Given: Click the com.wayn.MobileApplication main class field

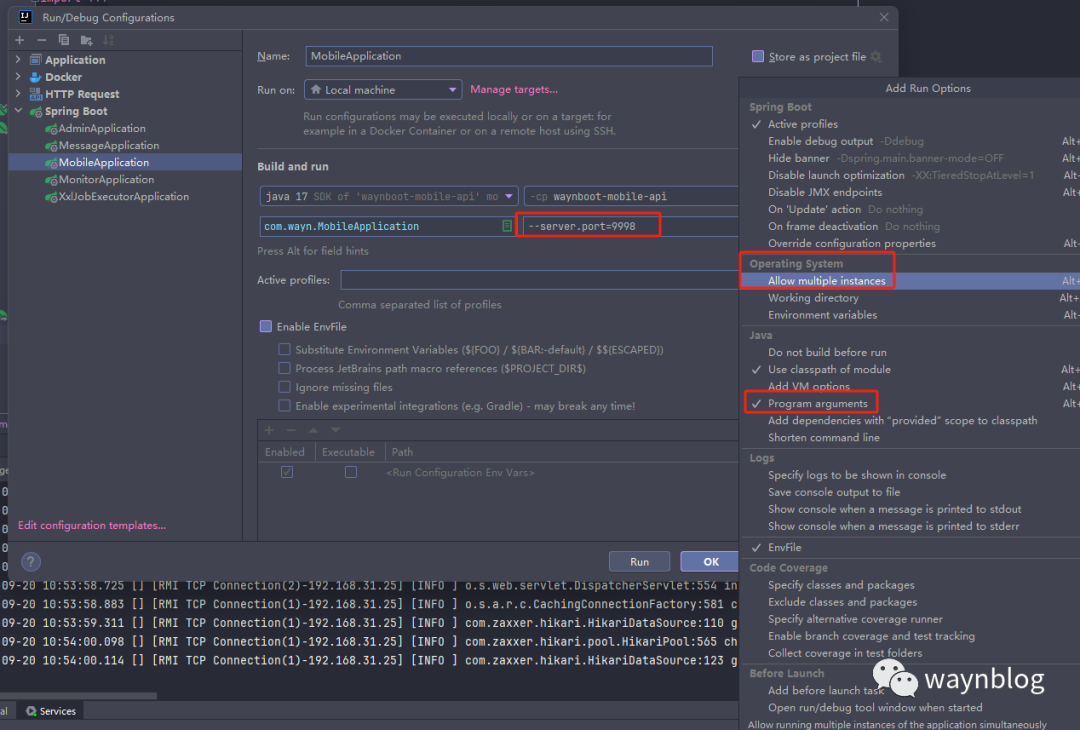Looking at the screenshot, I should click(387, 226).
